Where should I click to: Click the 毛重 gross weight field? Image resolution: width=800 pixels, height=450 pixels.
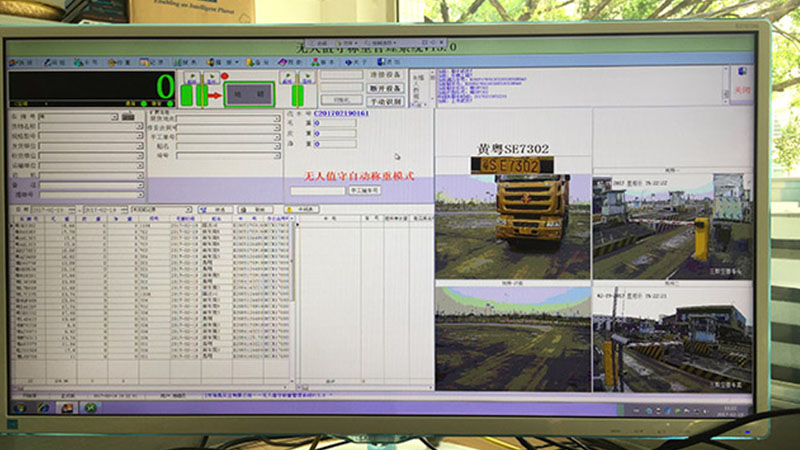(x=335, y=123)
